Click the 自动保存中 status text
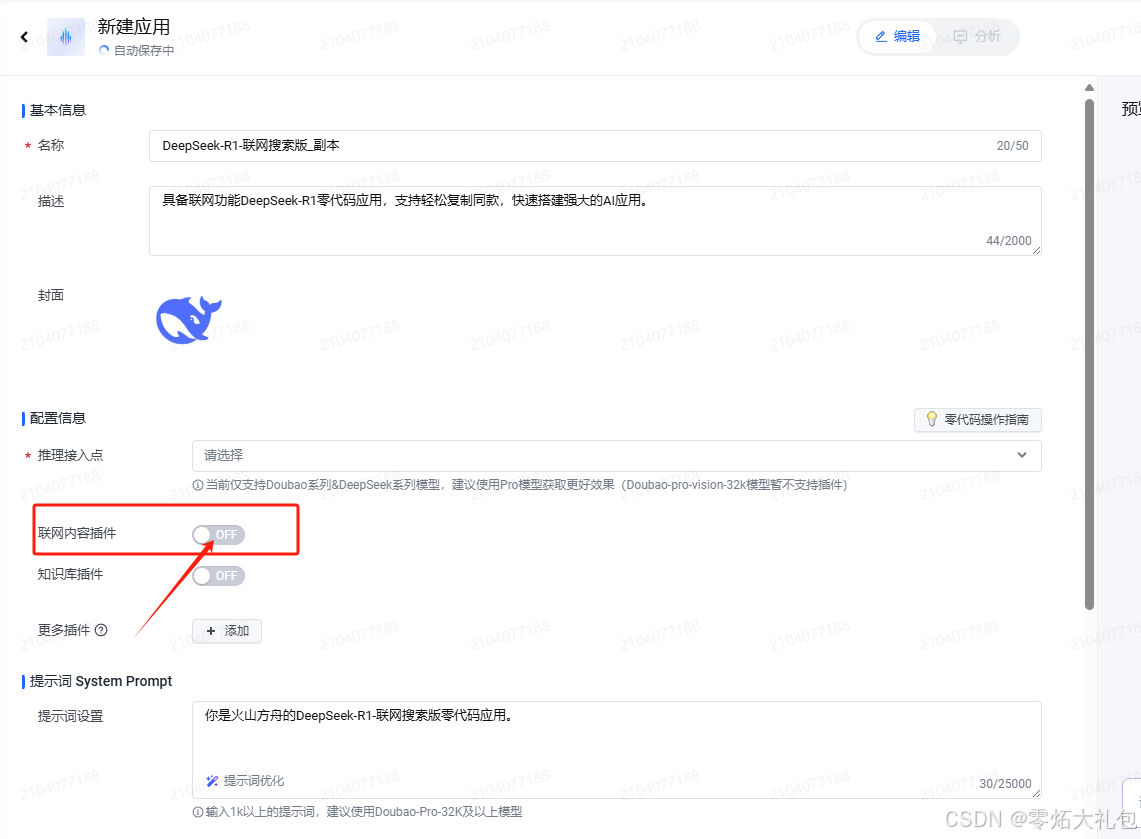The image size is (1141, 839). [x=144, y=50]
